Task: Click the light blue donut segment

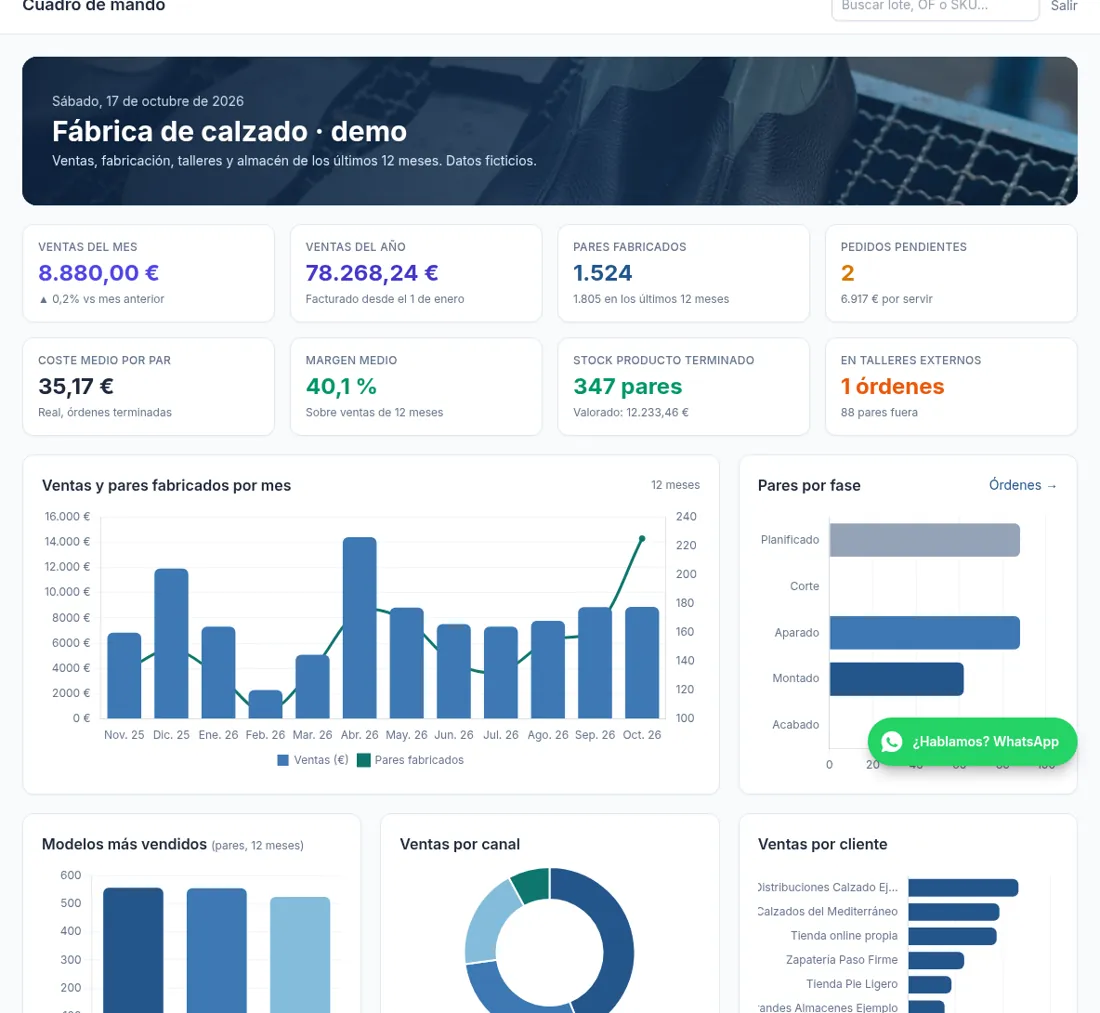Action: coord(489,922)
